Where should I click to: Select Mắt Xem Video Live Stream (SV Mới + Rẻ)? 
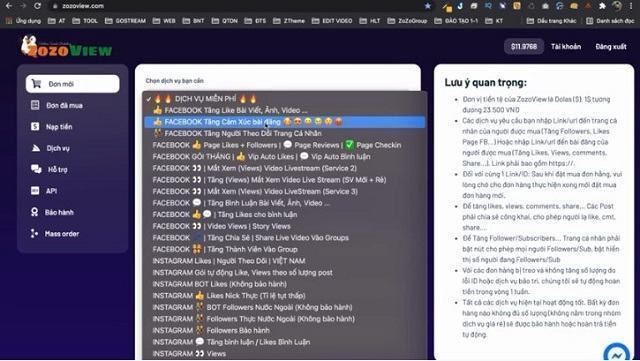pyautogui.click(x=284, y=180)
